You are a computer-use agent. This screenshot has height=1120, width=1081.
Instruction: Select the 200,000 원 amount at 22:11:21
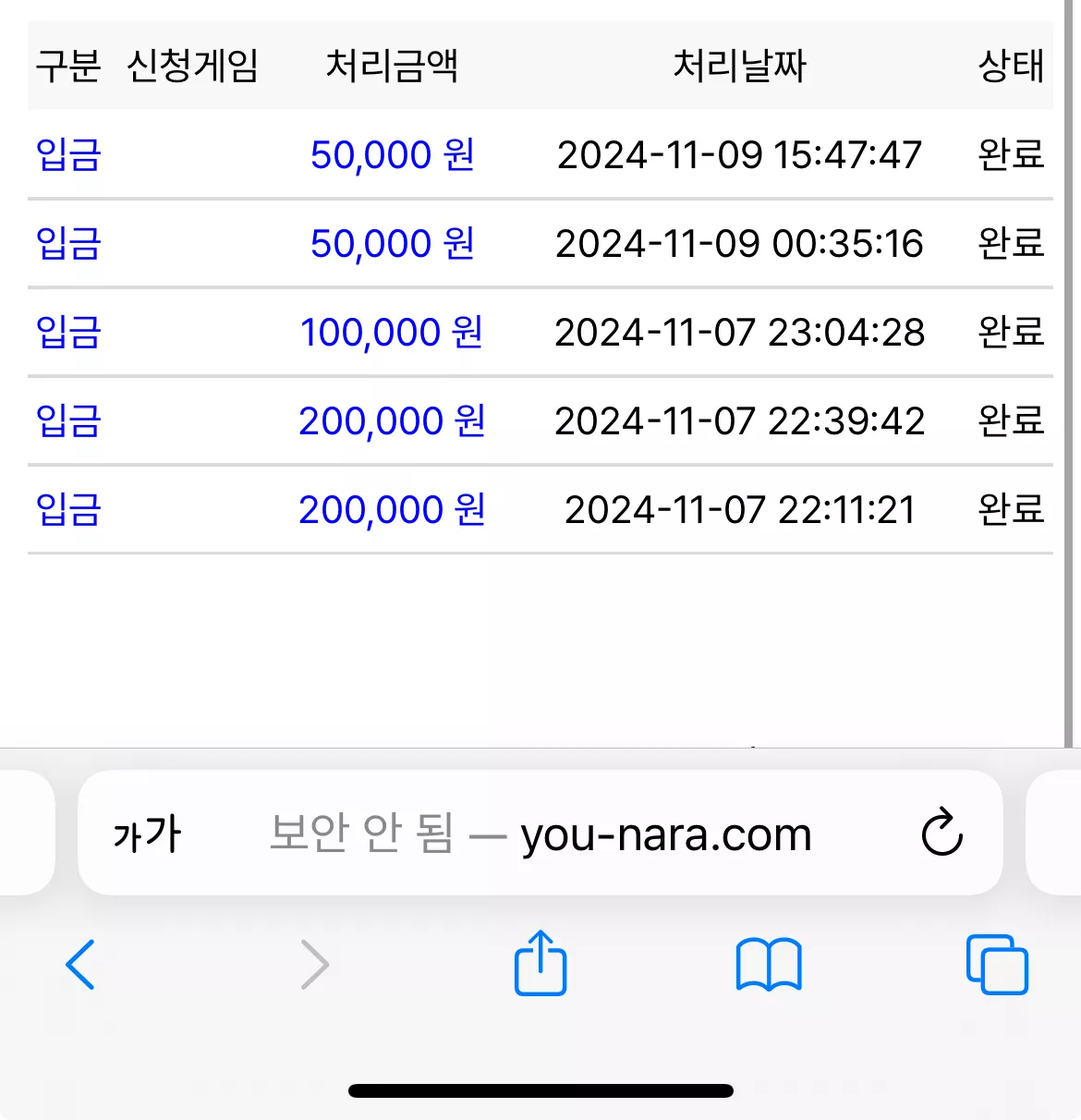(x=392, y=509)
